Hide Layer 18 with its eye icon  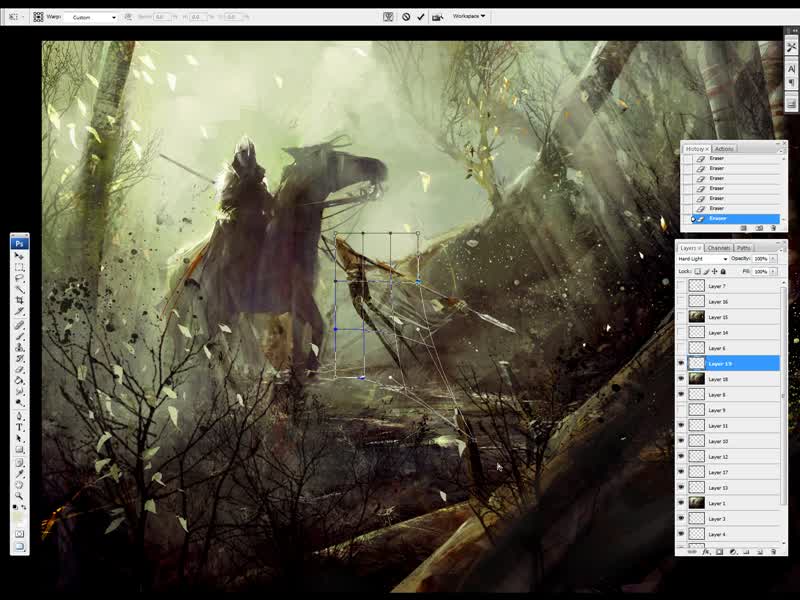(x=681, y=379)
